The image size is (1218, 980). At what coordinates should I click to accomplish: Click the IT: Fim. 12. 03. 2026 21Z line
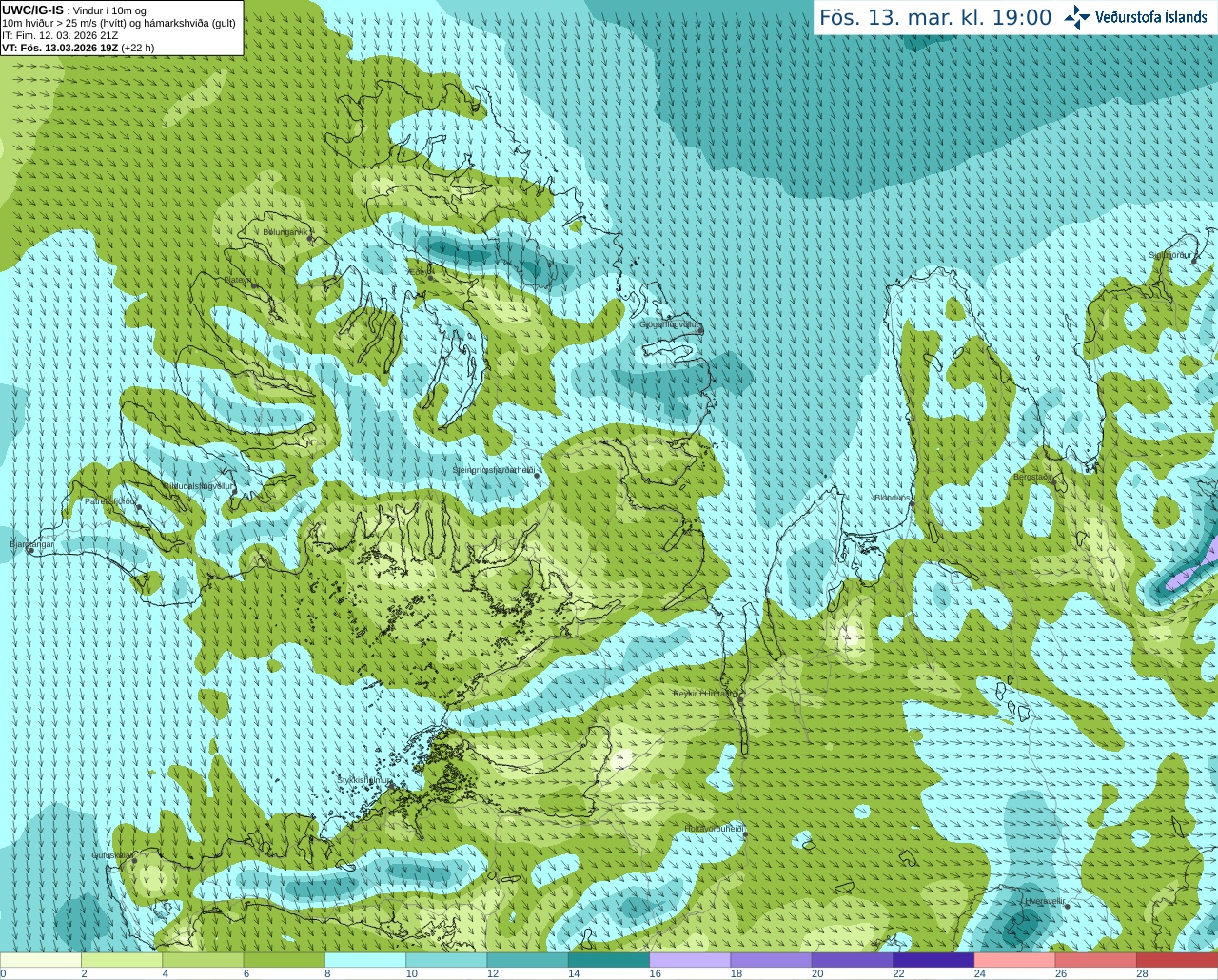(x=60, y=34)
